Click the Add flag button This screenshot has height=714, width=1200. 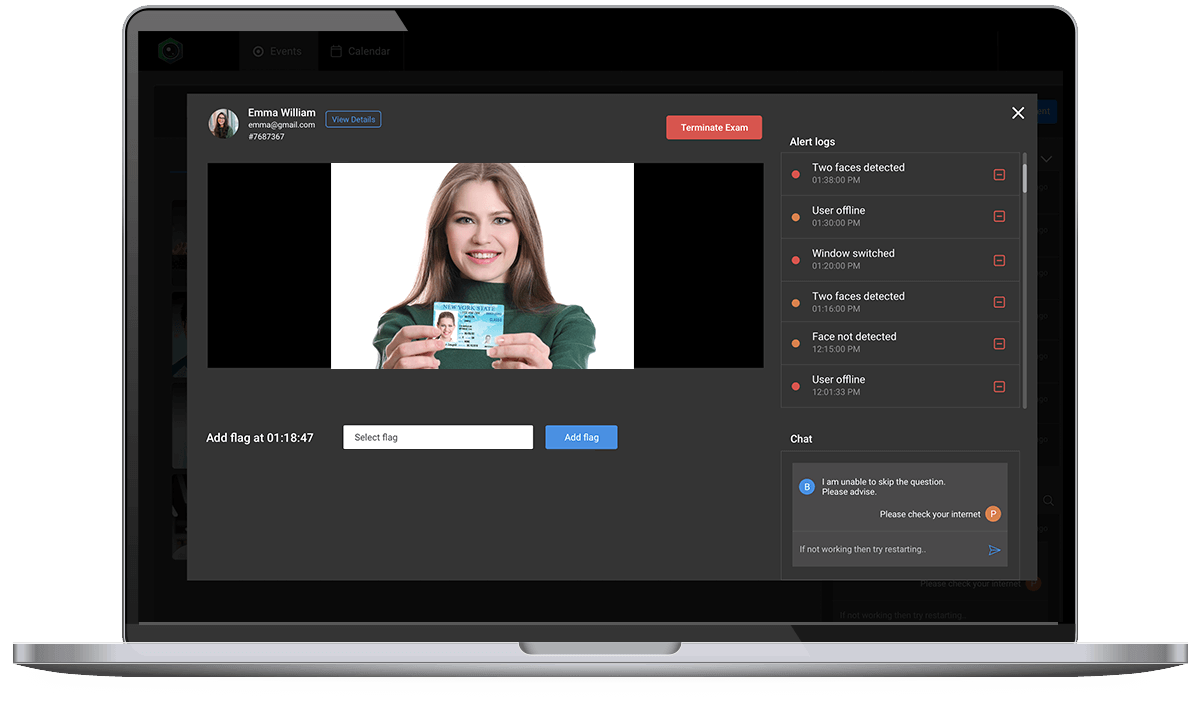[581, 437]
